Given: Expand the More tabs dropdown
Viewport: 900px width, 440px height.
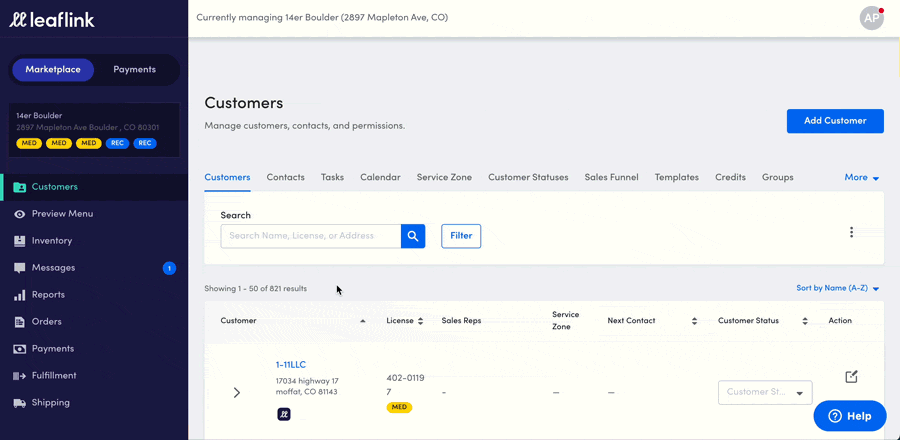Looking at the screenshot, I should pyautogui.click(x=861, y=178).
